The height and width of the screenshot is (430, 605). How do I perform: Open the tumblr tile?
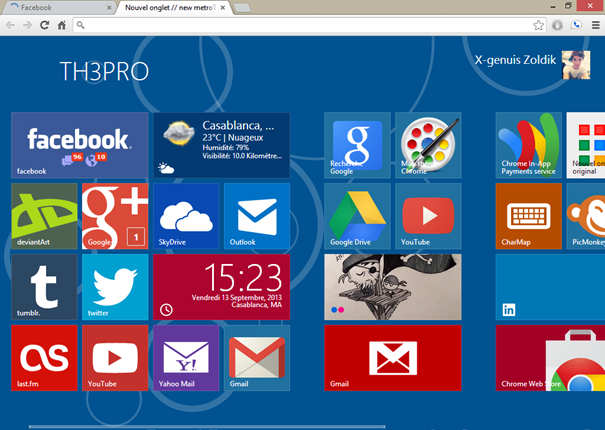(44, 286)
